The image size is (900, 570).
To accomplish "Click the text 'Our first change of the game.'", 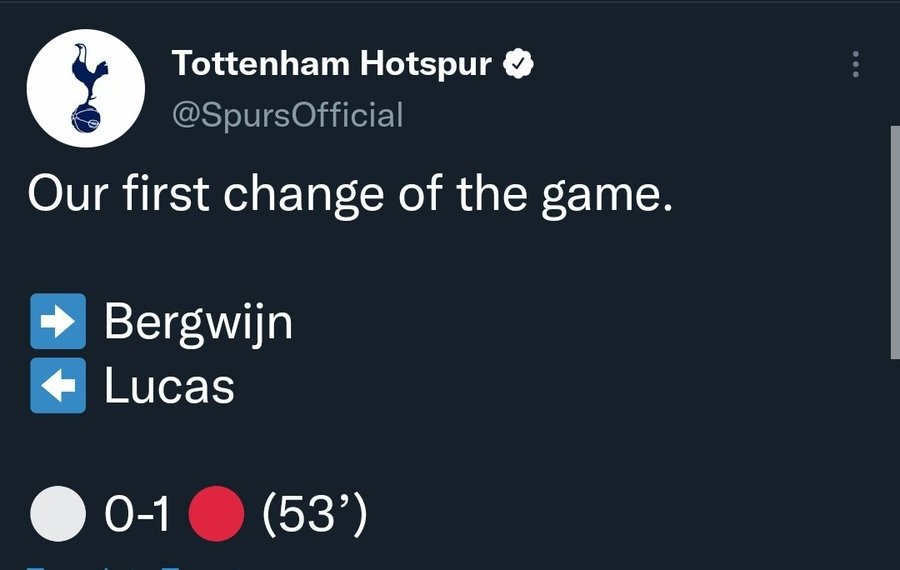I will pos(350,193).
